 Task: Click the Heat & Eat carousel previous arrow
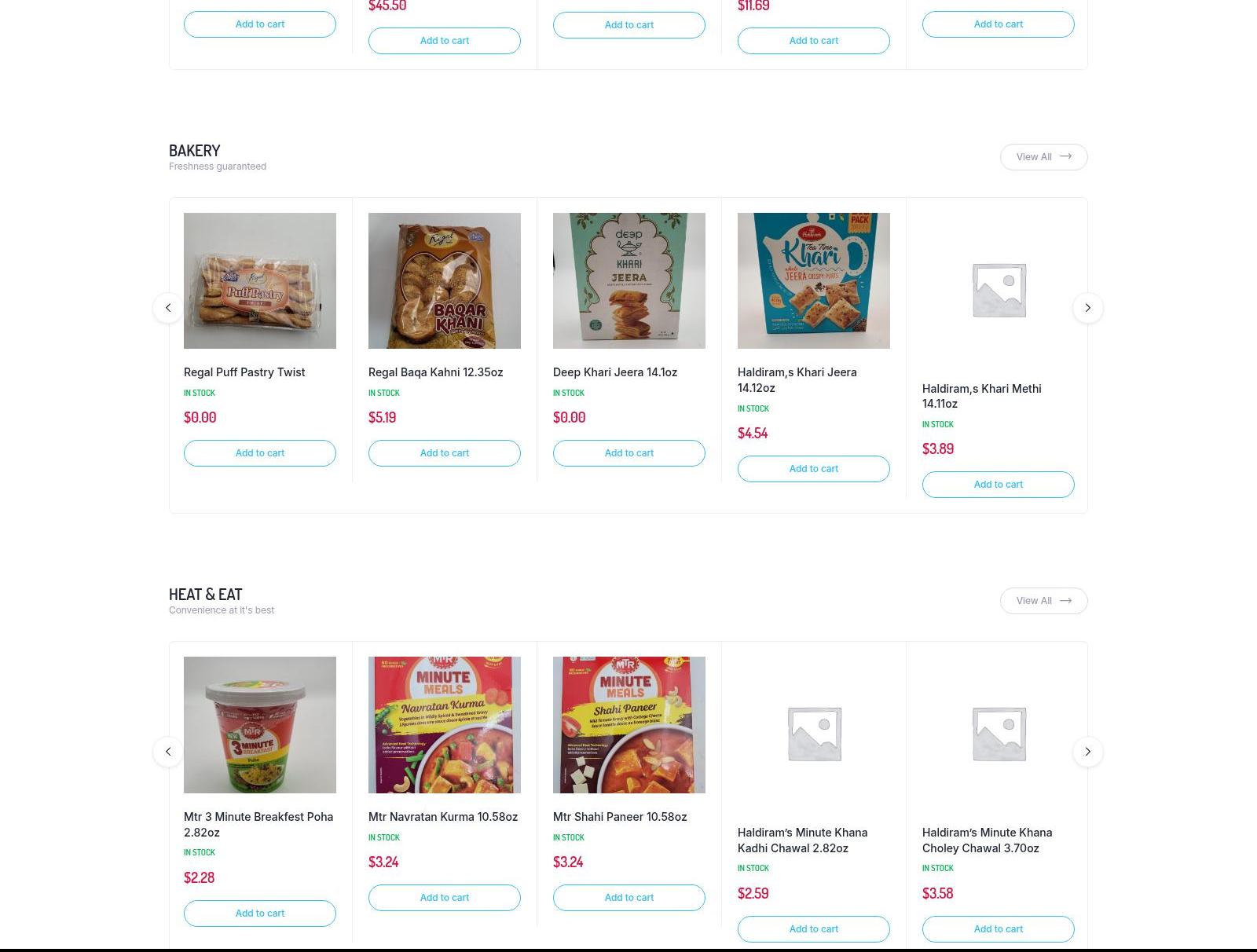168,752
